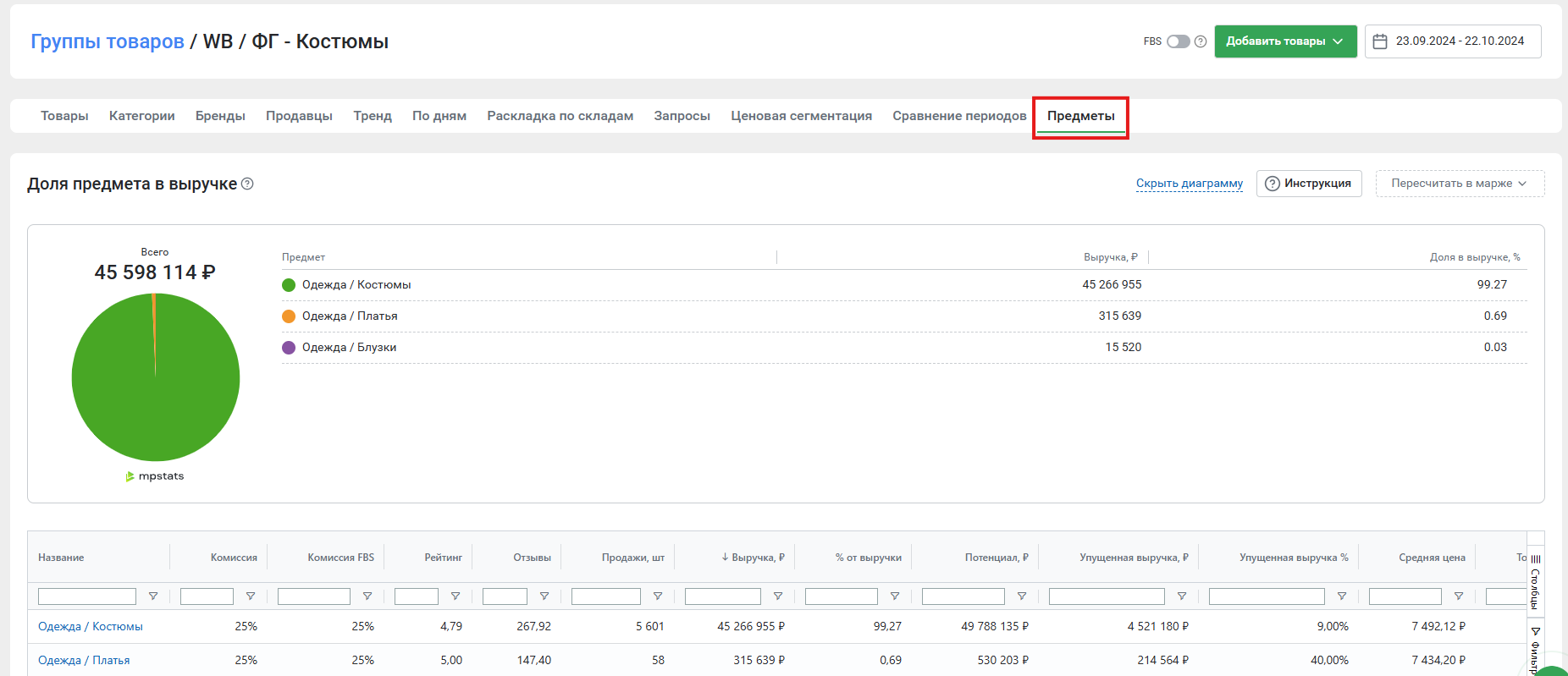Toggle the FBS switch

(1179, 41)
